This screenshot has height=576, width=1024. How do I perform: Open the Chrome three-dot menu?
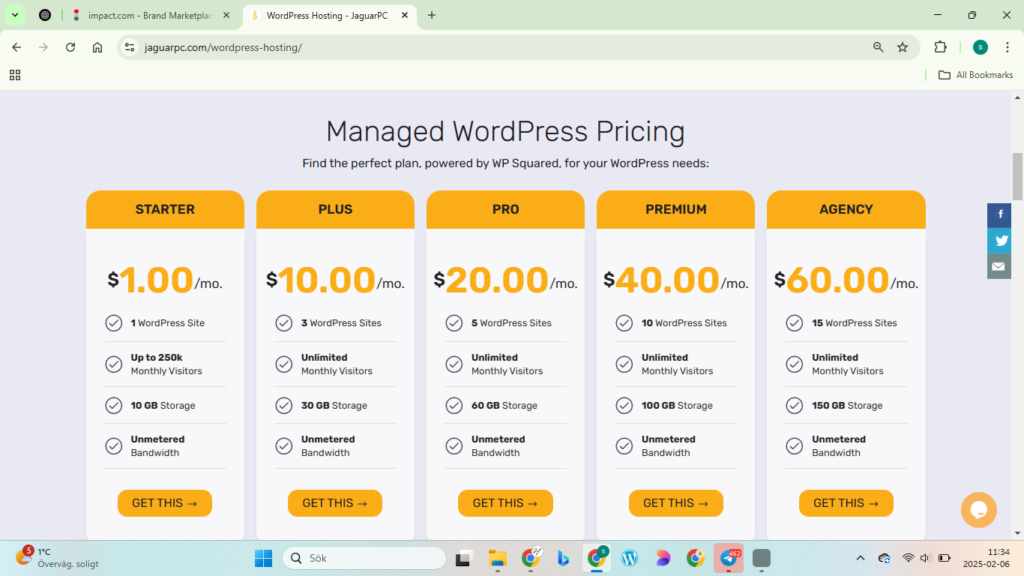pos(1008,47)
